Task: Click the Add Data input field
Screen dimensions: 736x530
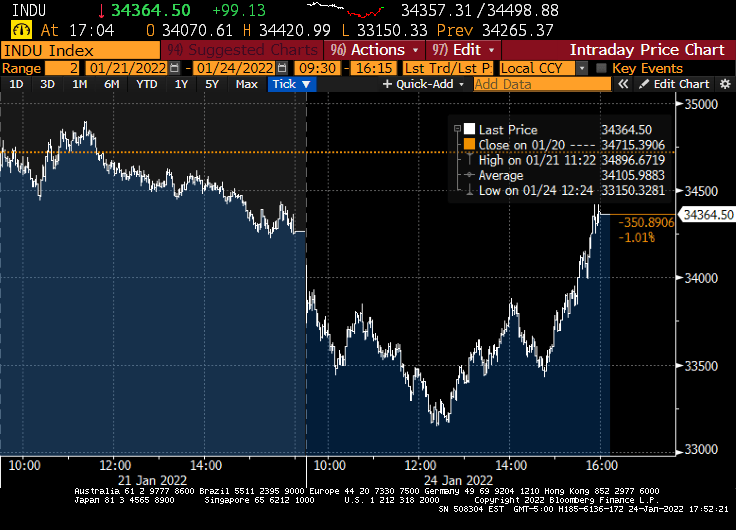Action: coord(541,85)
